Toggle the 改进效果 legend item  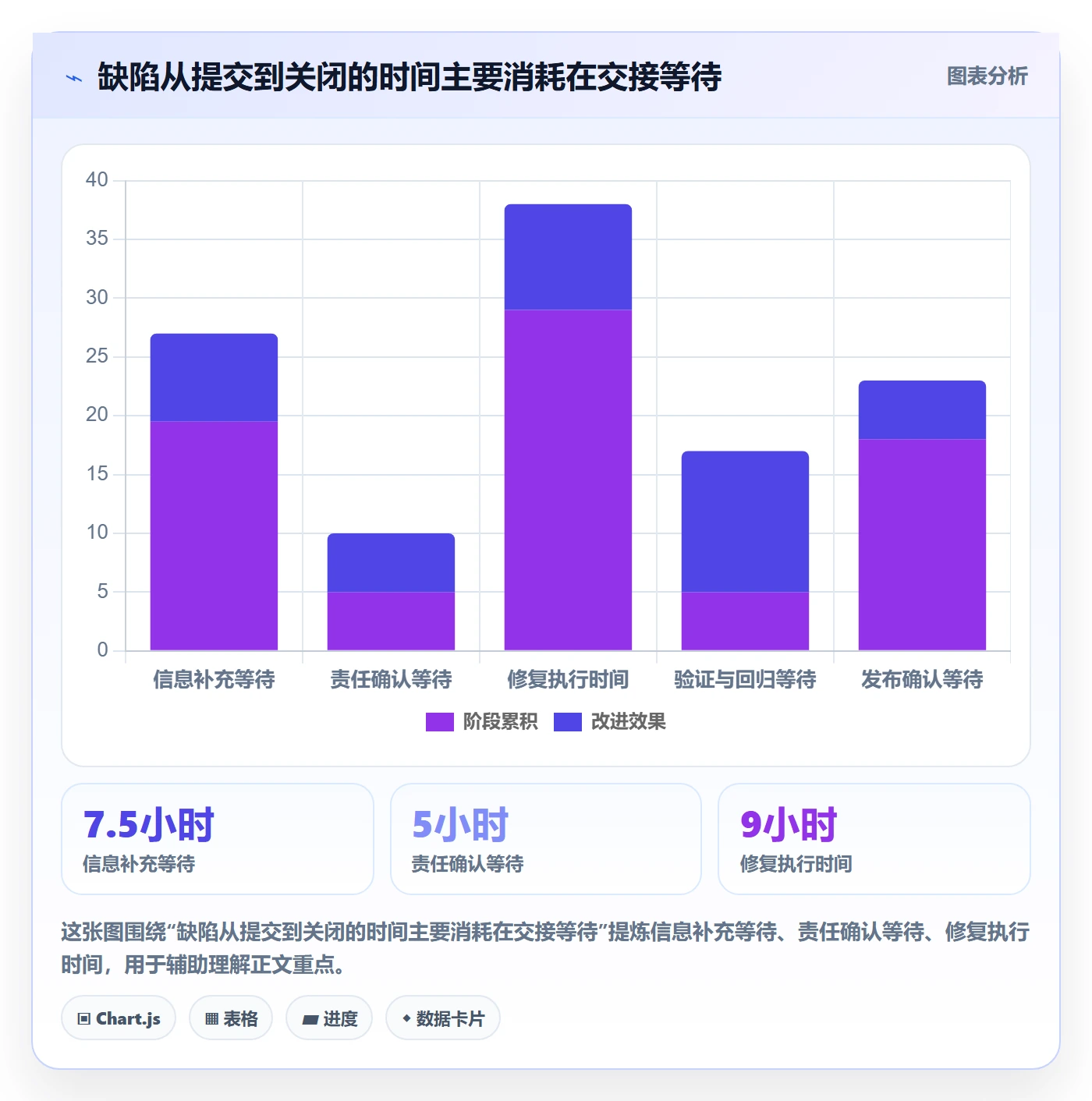click(610, 722)
